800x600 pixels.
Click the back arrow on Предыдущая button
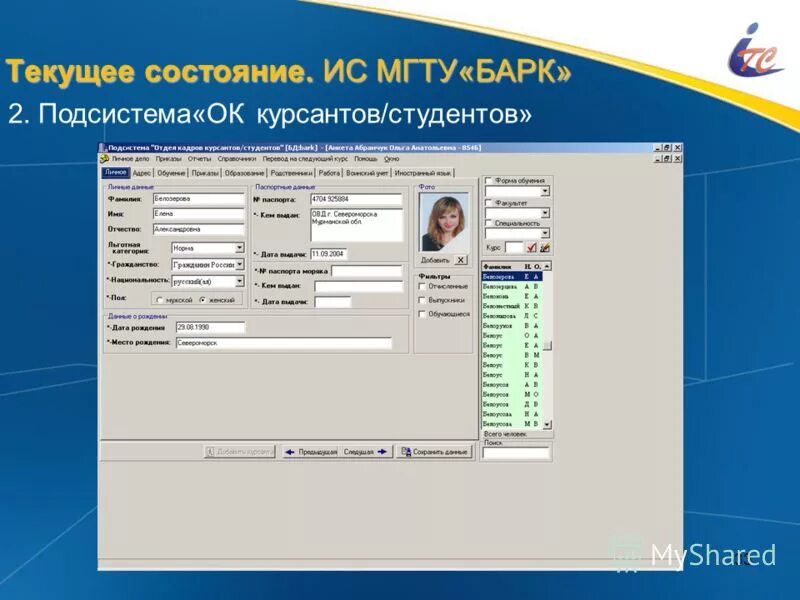(289, 452)
